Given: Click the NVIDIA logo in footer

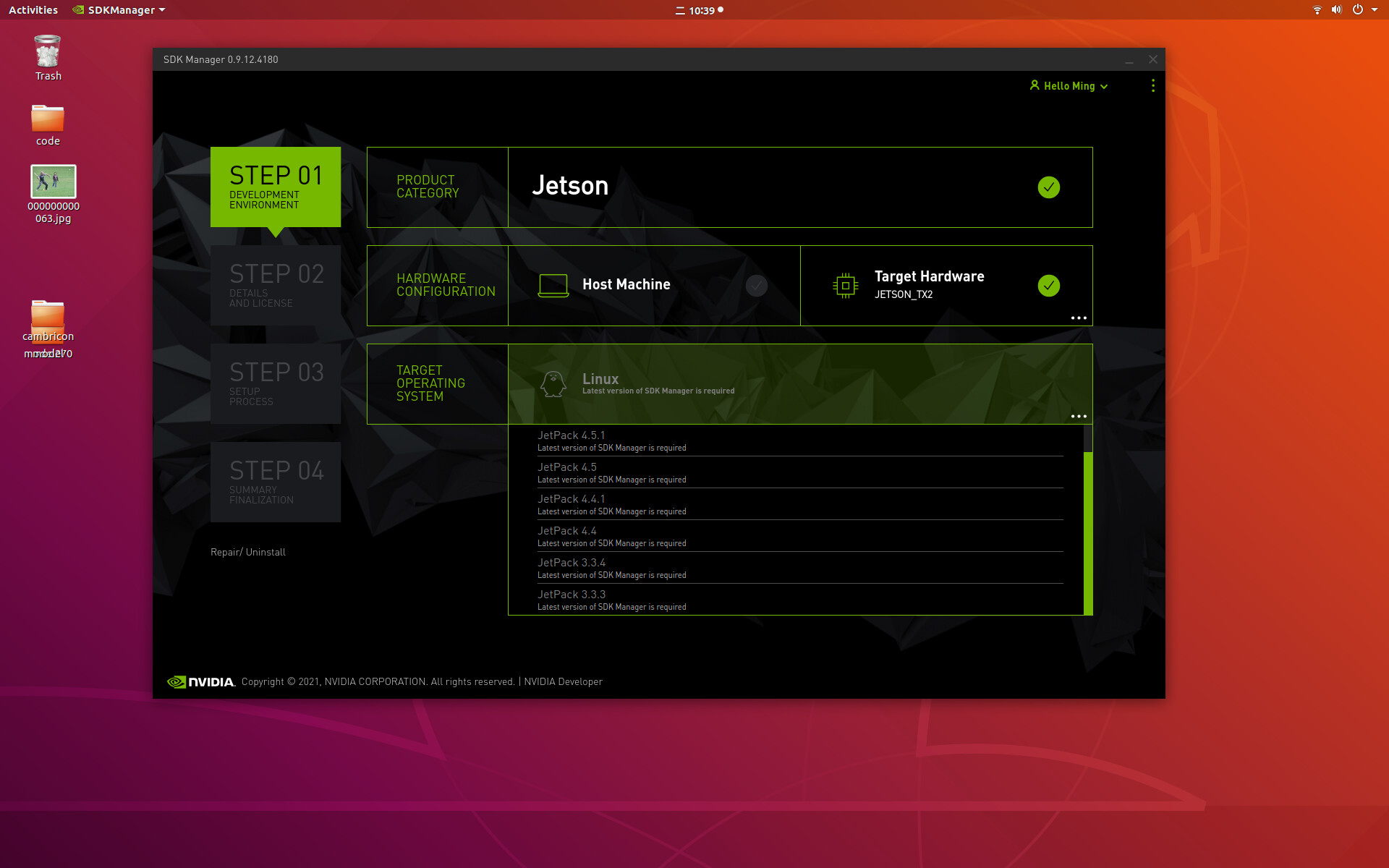Looking at the screenshot, I should (x=201, y=681).
